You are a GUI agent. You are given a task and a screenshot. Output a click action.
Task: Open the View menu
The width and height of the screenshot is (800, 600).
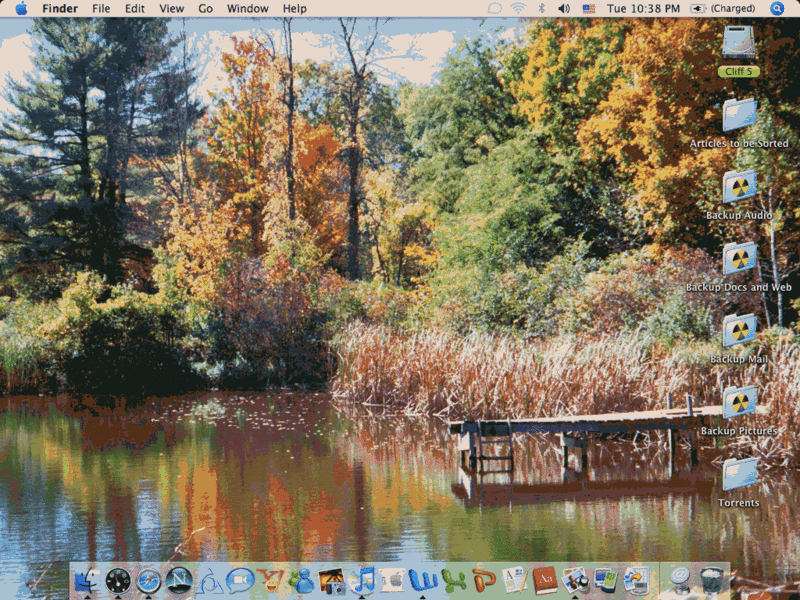pos(171,9)
